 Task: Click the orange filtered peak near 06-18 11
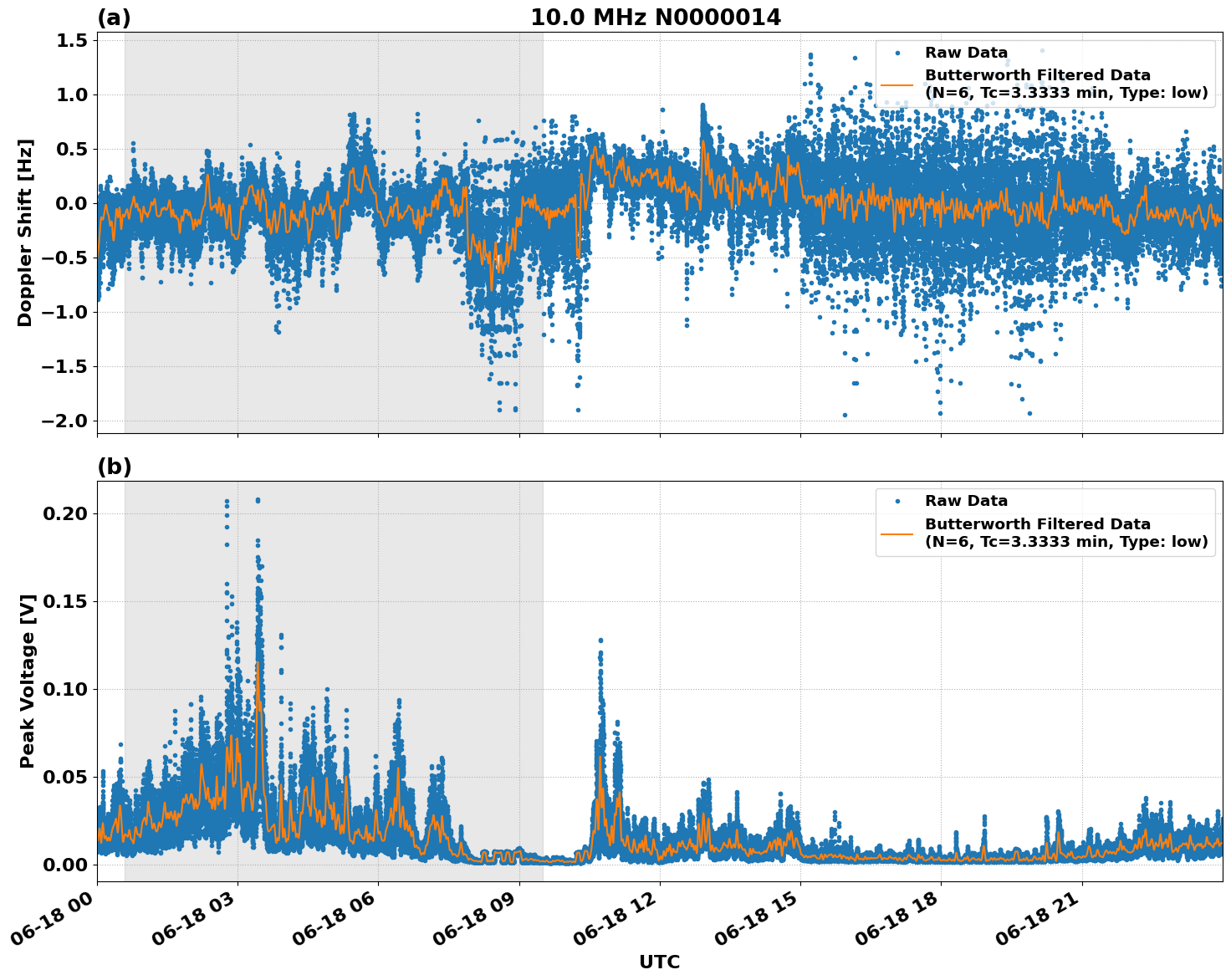(600, 757)
